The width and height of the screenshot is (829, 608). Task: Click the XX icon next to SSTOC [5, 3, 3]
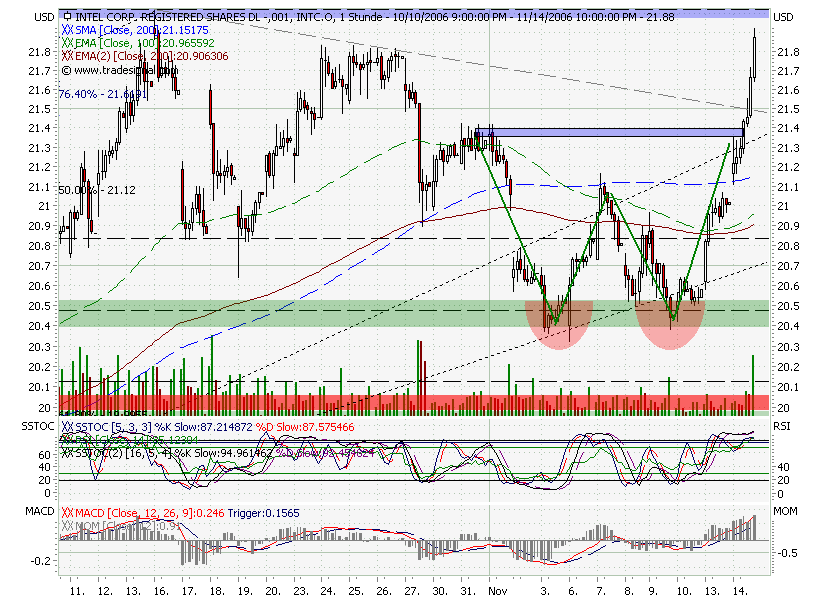67,425
